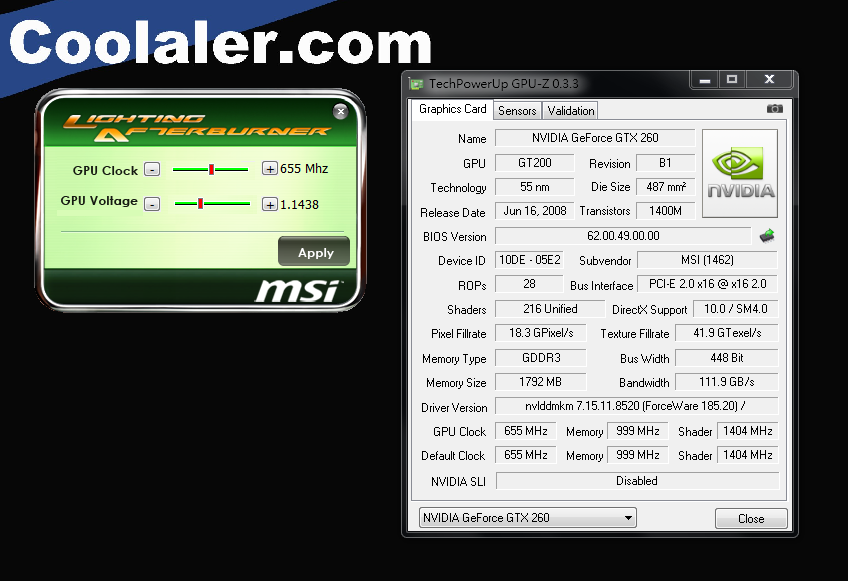Click the Driver Version field
The height and width of the screenshot is (581, 848).
[x=636, y=406]
